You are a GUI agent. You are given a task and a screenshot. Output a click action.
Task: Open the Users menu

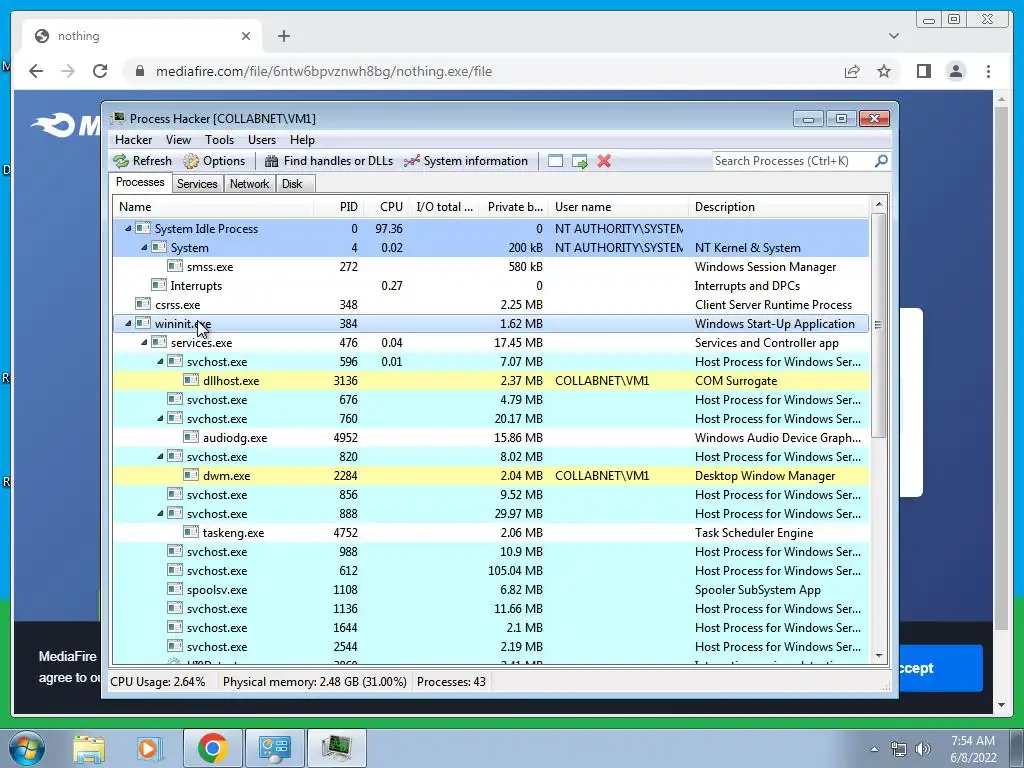tap(261, 140)
